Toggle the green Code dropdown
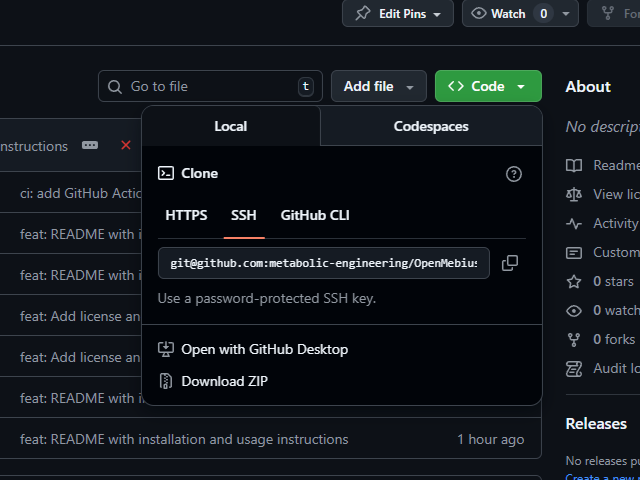Screen dimensions: 640x480 click(488, 86)
